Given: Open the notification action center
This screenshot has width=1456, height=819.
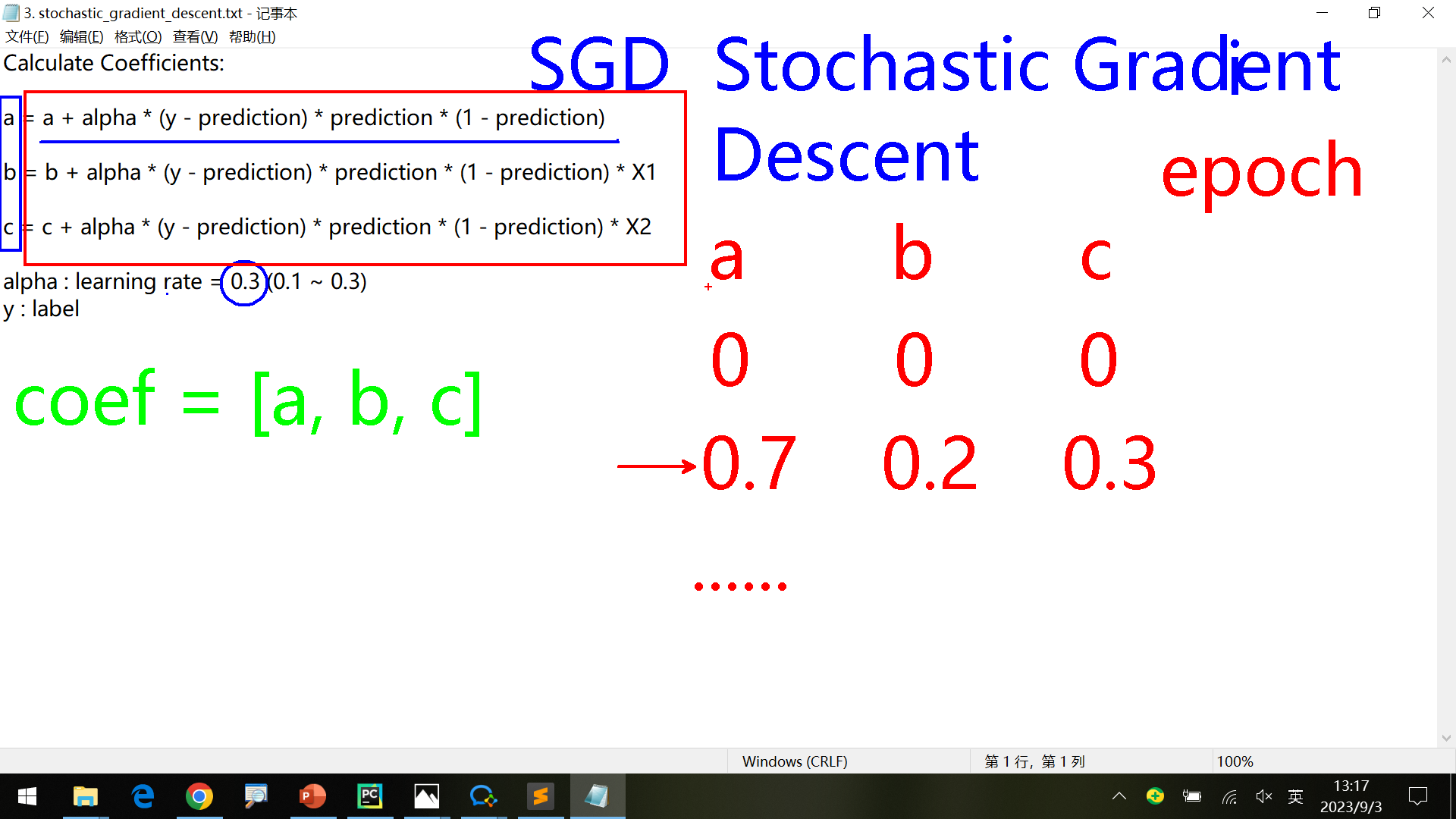Looking at the screenshot, I should [x=1417, y=796].
